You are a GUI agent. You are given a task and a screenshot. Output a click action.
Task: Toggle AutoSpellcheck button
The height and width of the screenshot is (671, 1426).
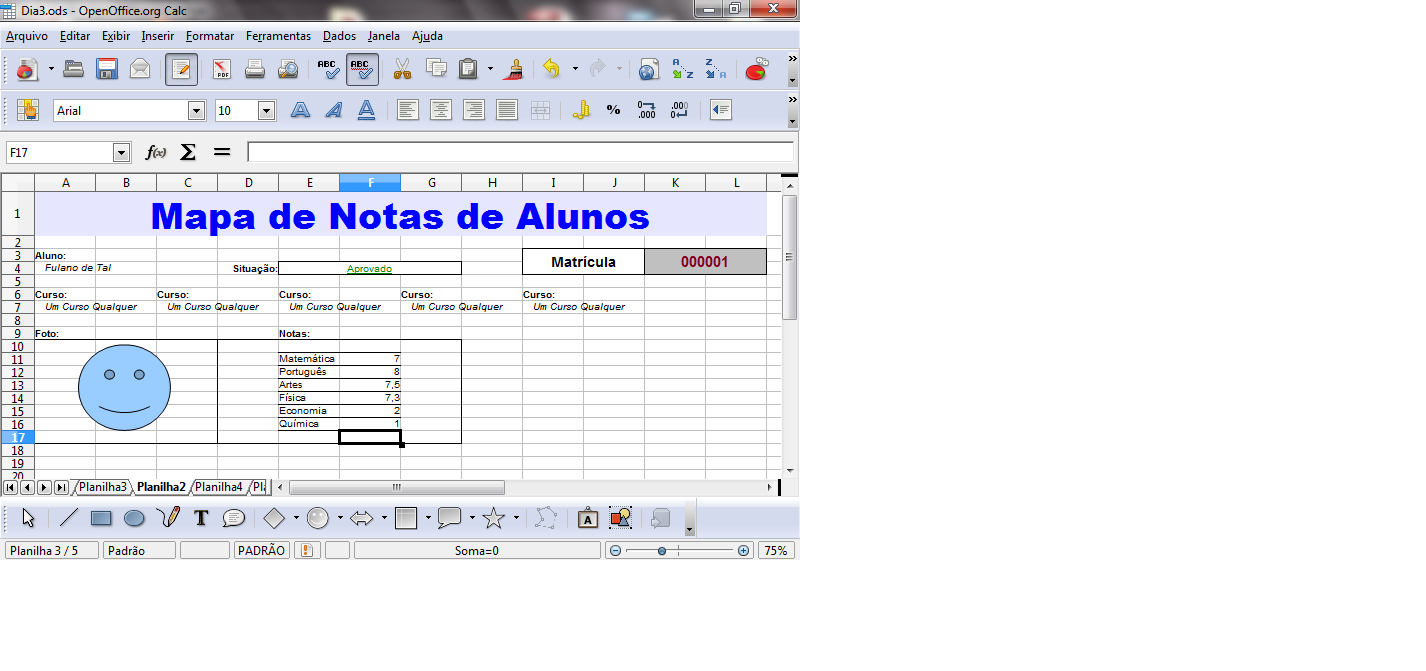tap(362, 69)
